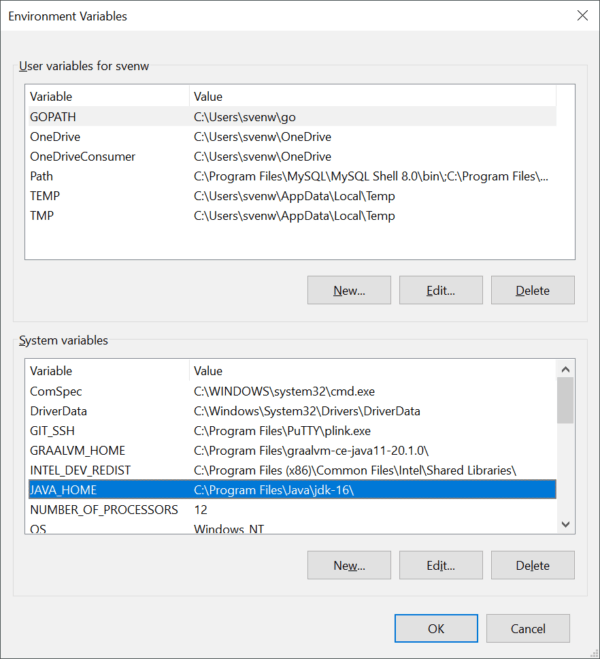Viewport: 600px width, 659px height.
Task: Select the GOPATH user variable row
Action: pos(292,116)
